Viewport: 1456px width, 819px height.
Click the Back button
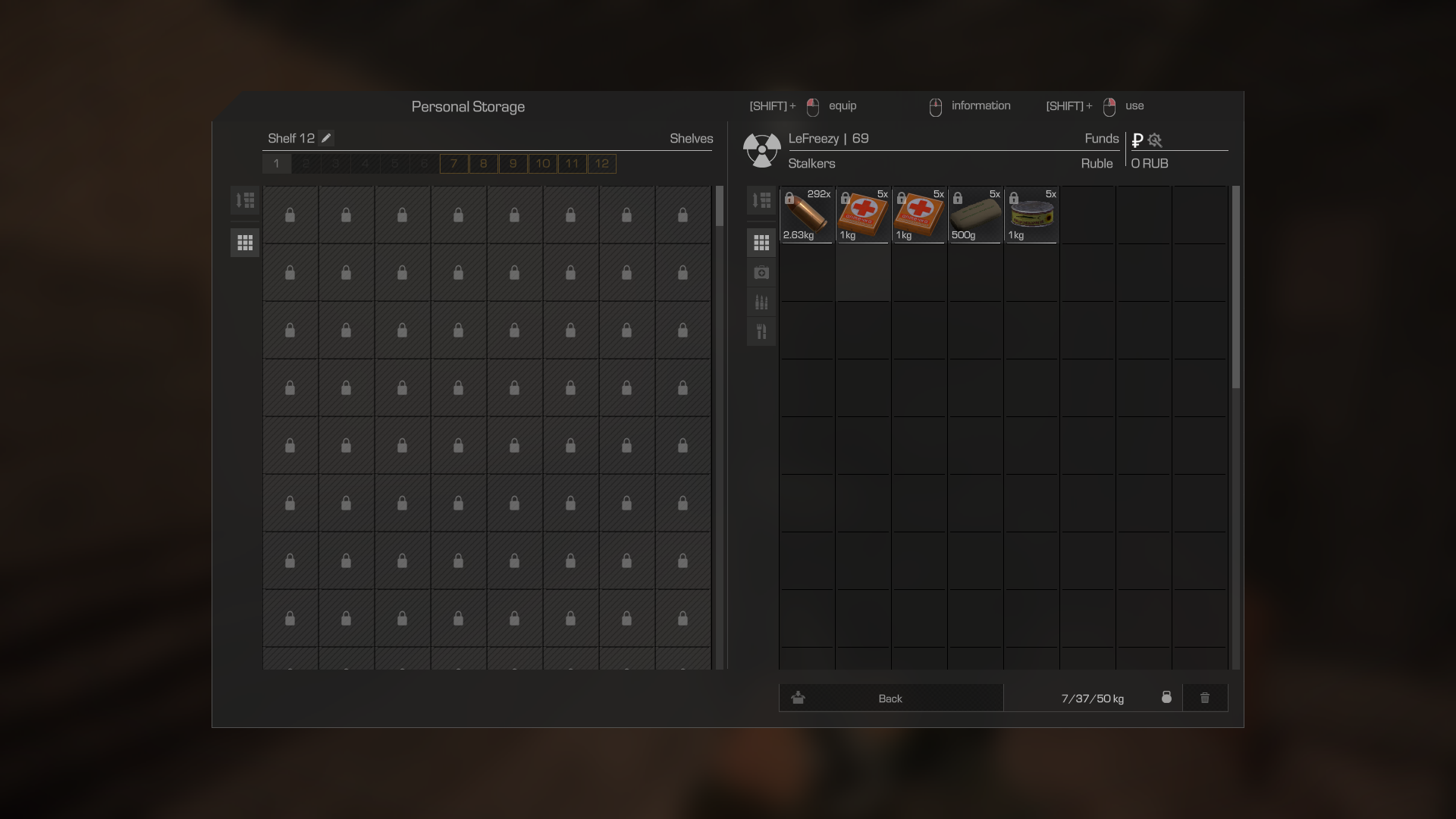(891, 698)
